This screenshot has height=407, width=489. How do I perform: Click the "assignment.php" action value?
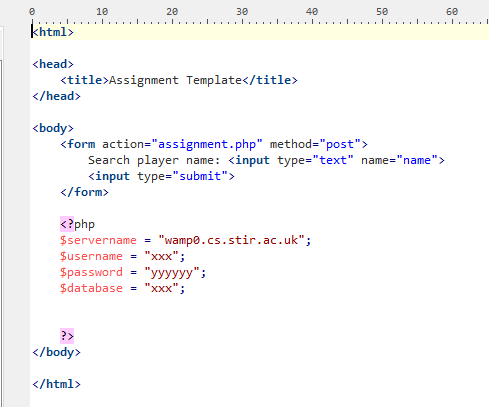point(207,144)
